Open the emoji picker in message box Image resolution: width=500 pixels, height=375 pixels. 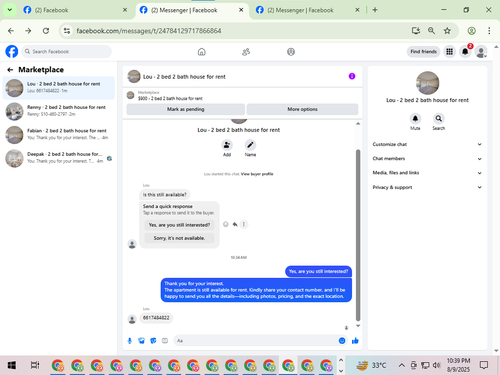[x=342, y=341]
